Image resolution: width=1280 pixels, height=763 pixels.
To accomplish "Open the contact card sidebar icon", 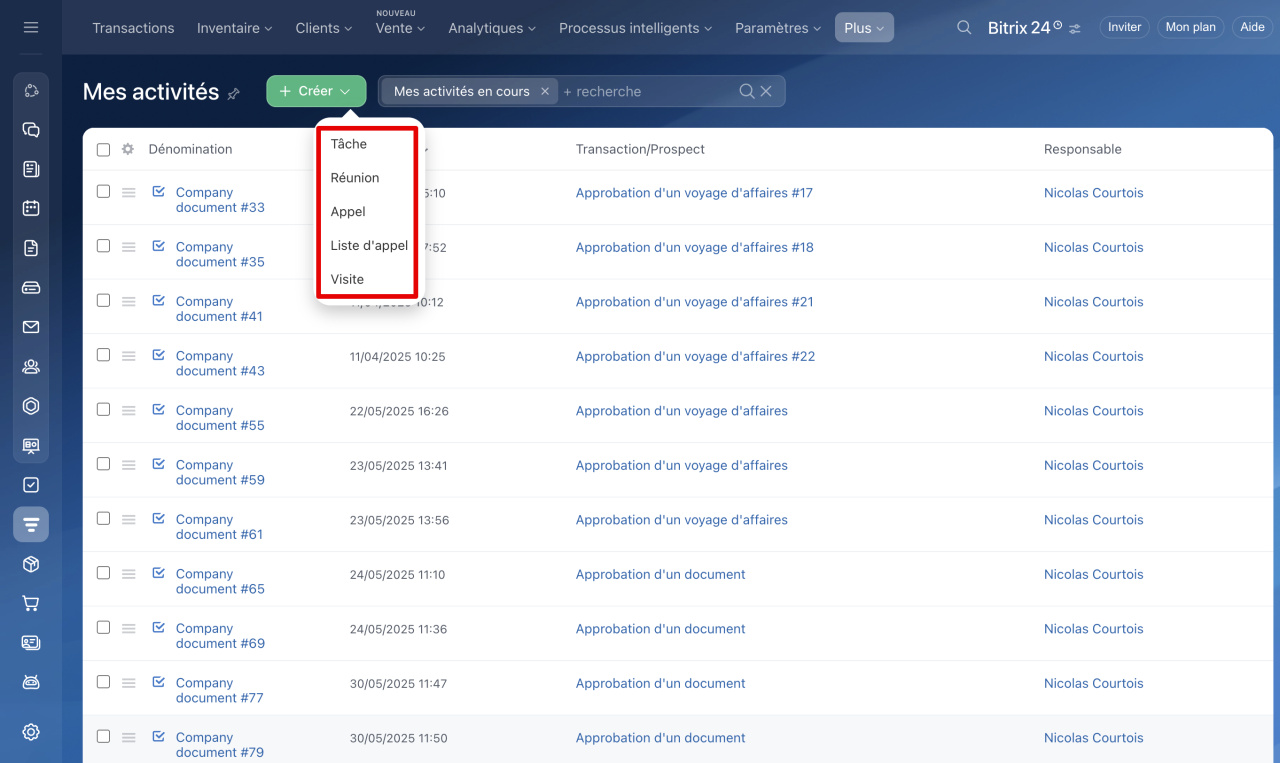I will click(31, 642).
